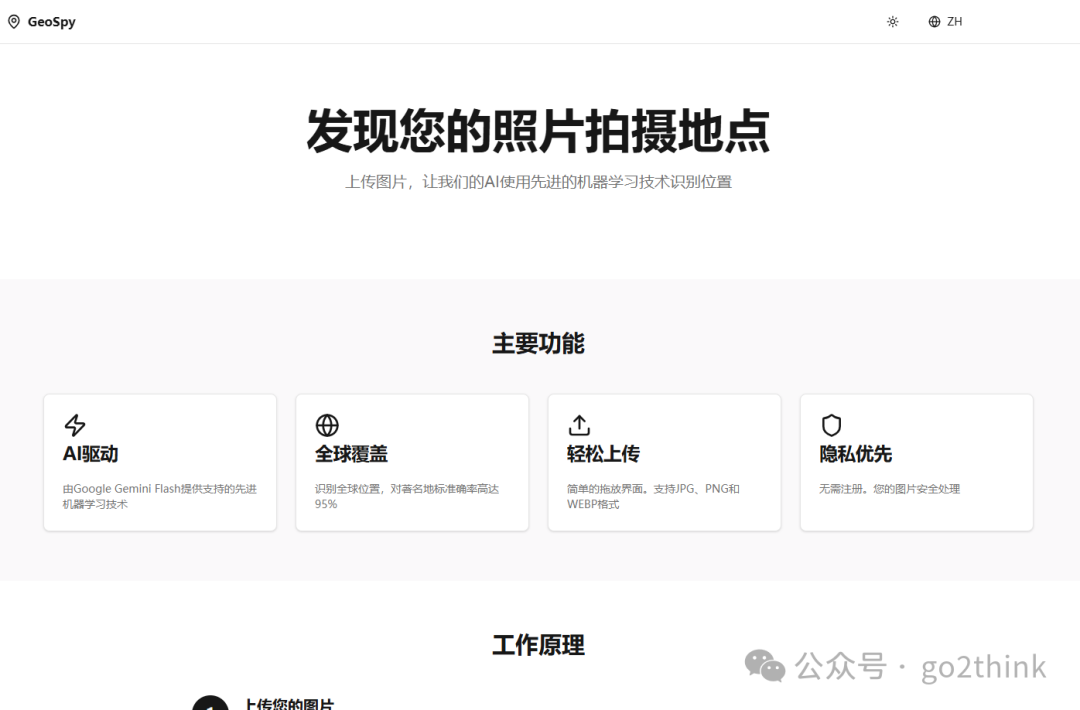Click the globe language icon in the header
1080x710 pixels.
[x=934, y=22]
